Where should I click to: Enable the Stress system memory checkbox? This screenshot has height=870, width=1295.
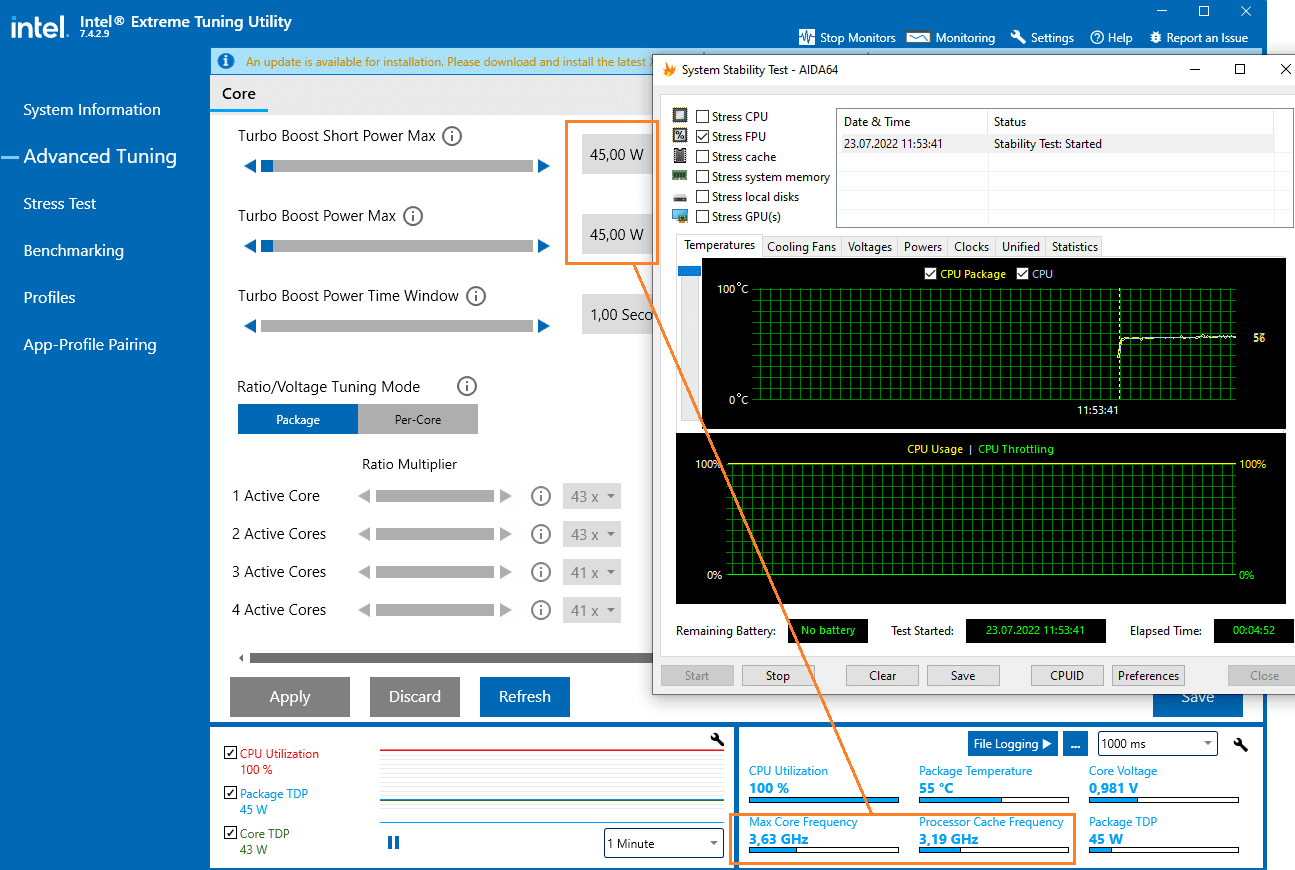click(703, 177)
